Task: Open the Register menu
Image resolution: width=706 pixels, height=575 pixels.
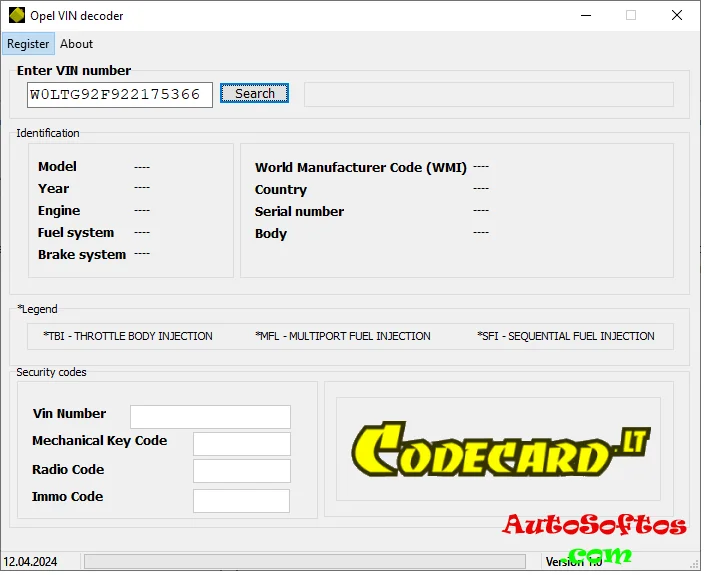Action: 28,44
